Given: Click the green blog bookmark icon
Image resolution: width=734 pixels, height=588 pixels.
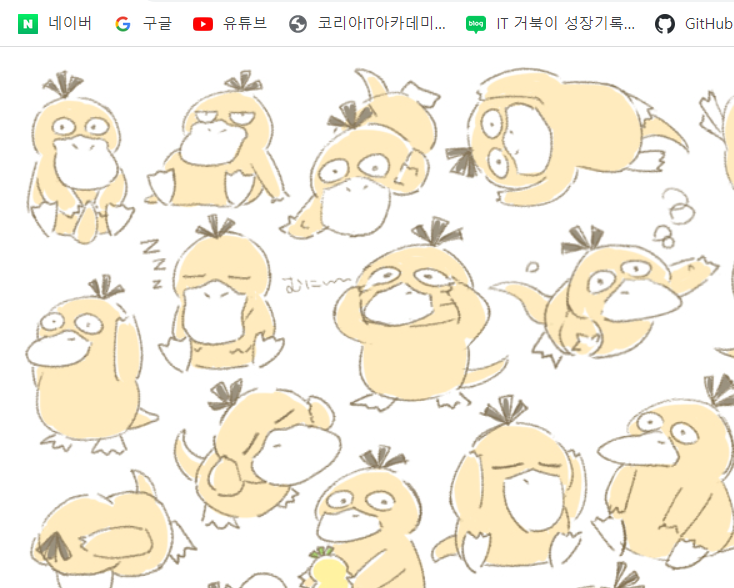Looking at the screenshot, I should [476, 24].
